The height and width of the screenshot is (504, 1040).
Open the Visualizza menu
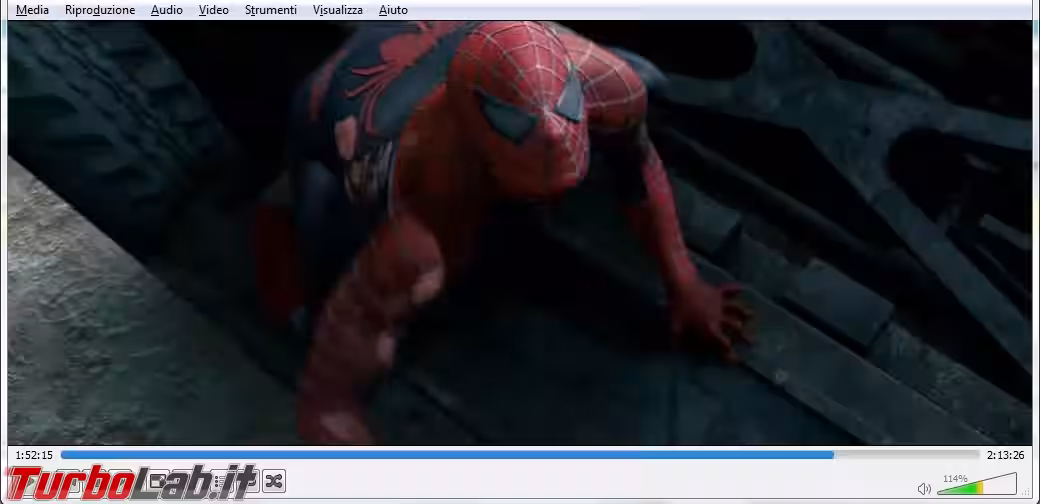tap(338, 10)
